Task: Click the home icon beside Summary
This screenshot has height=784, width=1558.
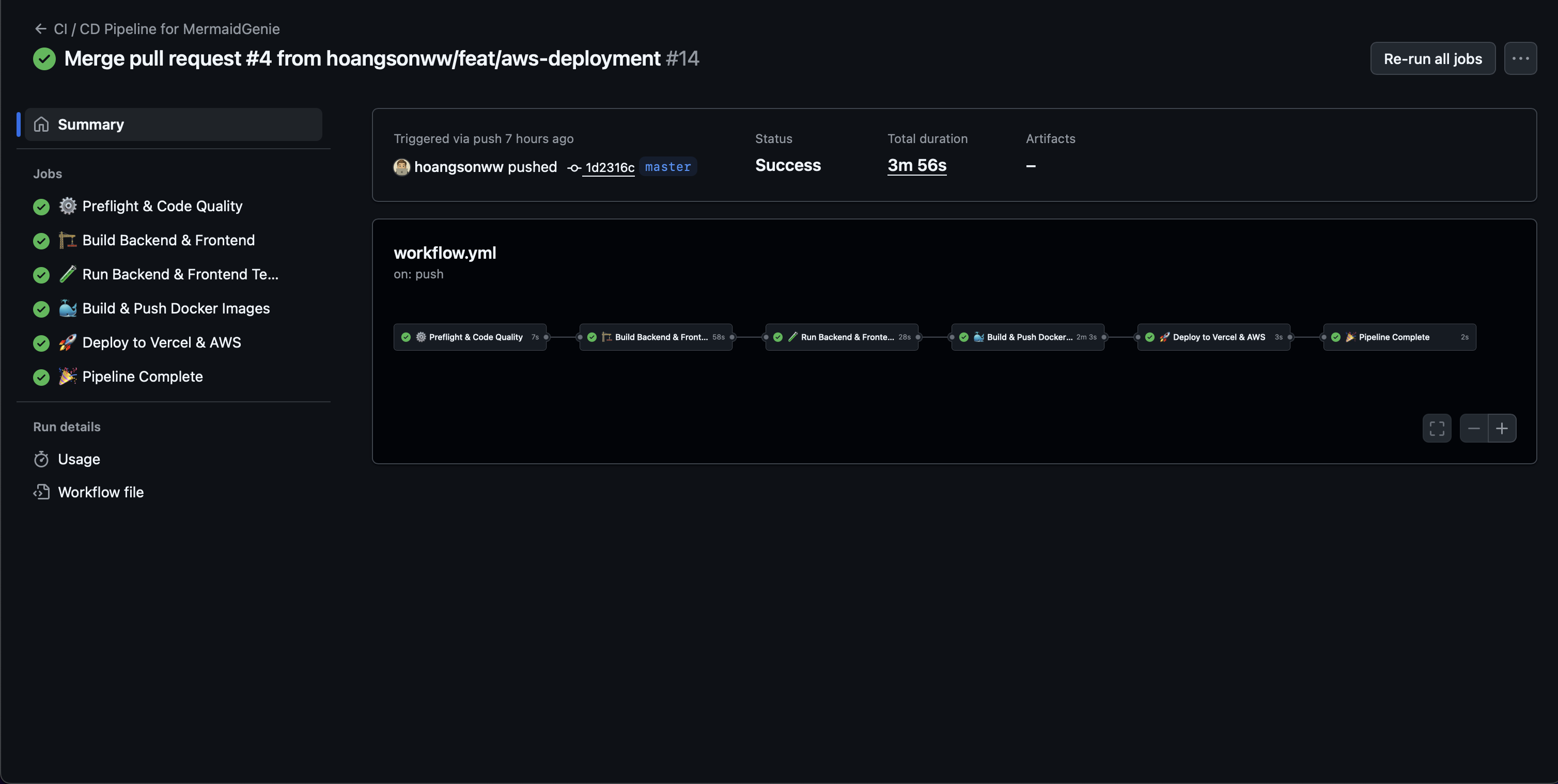Action: [x=41, y=124]
